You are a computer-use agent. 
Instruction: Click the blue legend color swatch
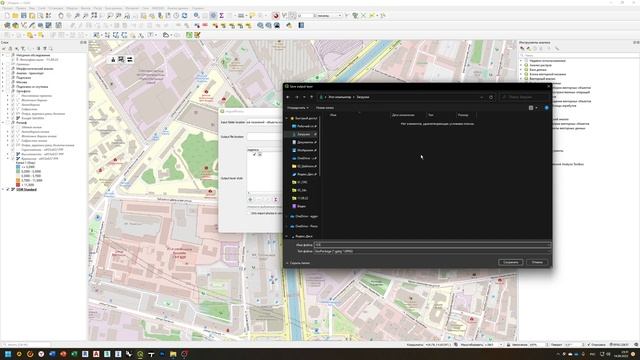18,167
